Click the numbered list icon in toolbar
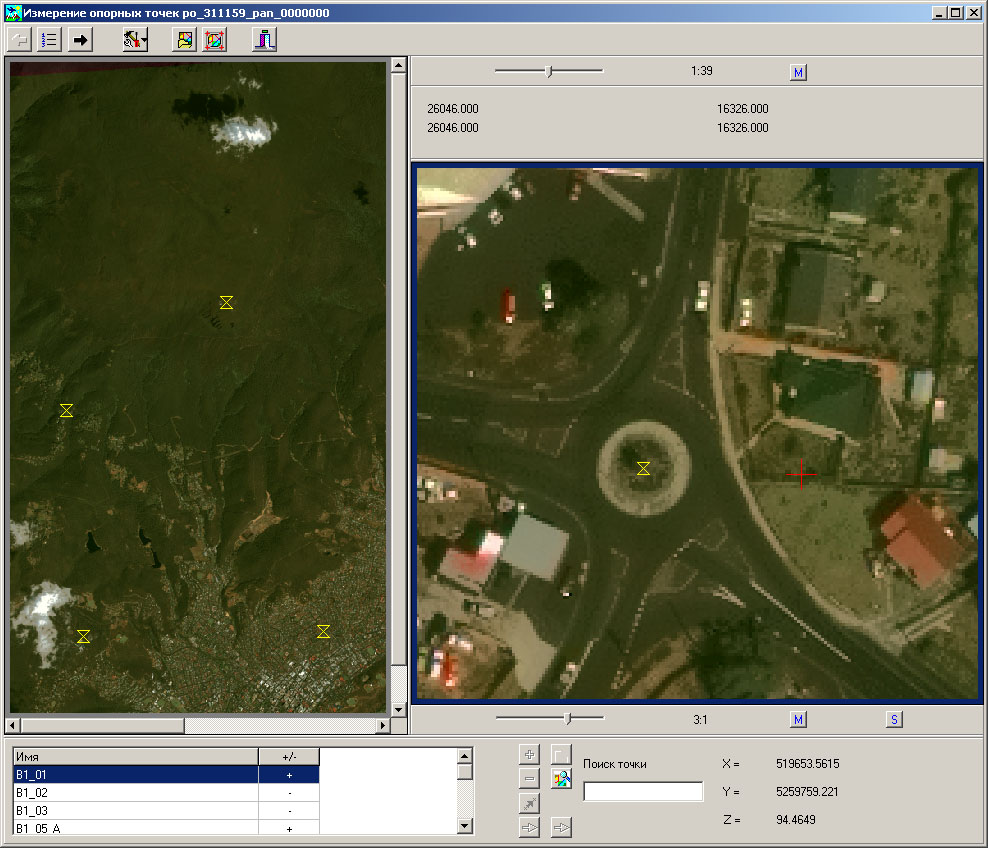 click(x=48, y=40)
